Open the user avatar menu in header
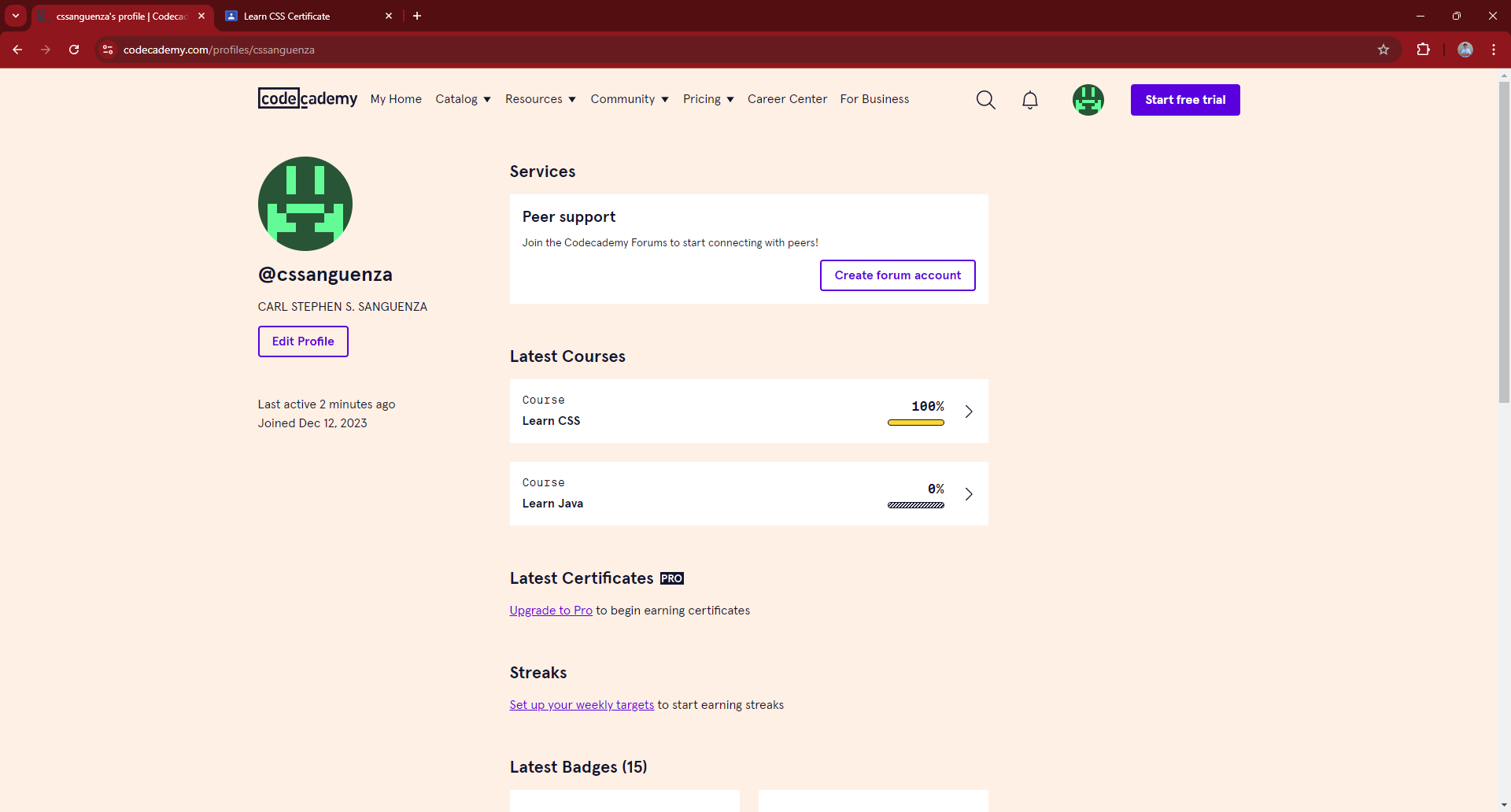The image size is (1511, 812). (1088, 100)
